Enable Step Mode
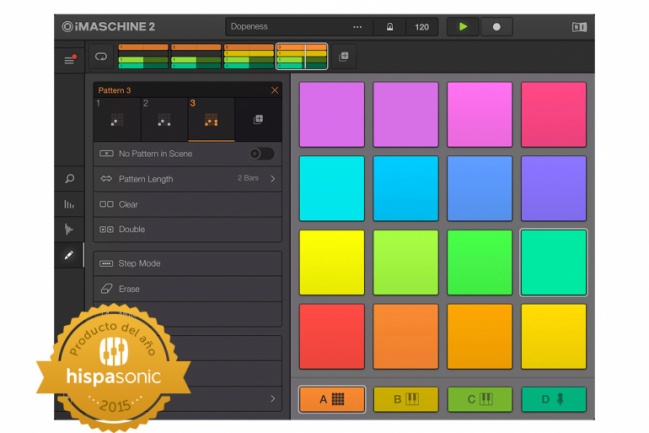649x433 pixels. [187, 263]
